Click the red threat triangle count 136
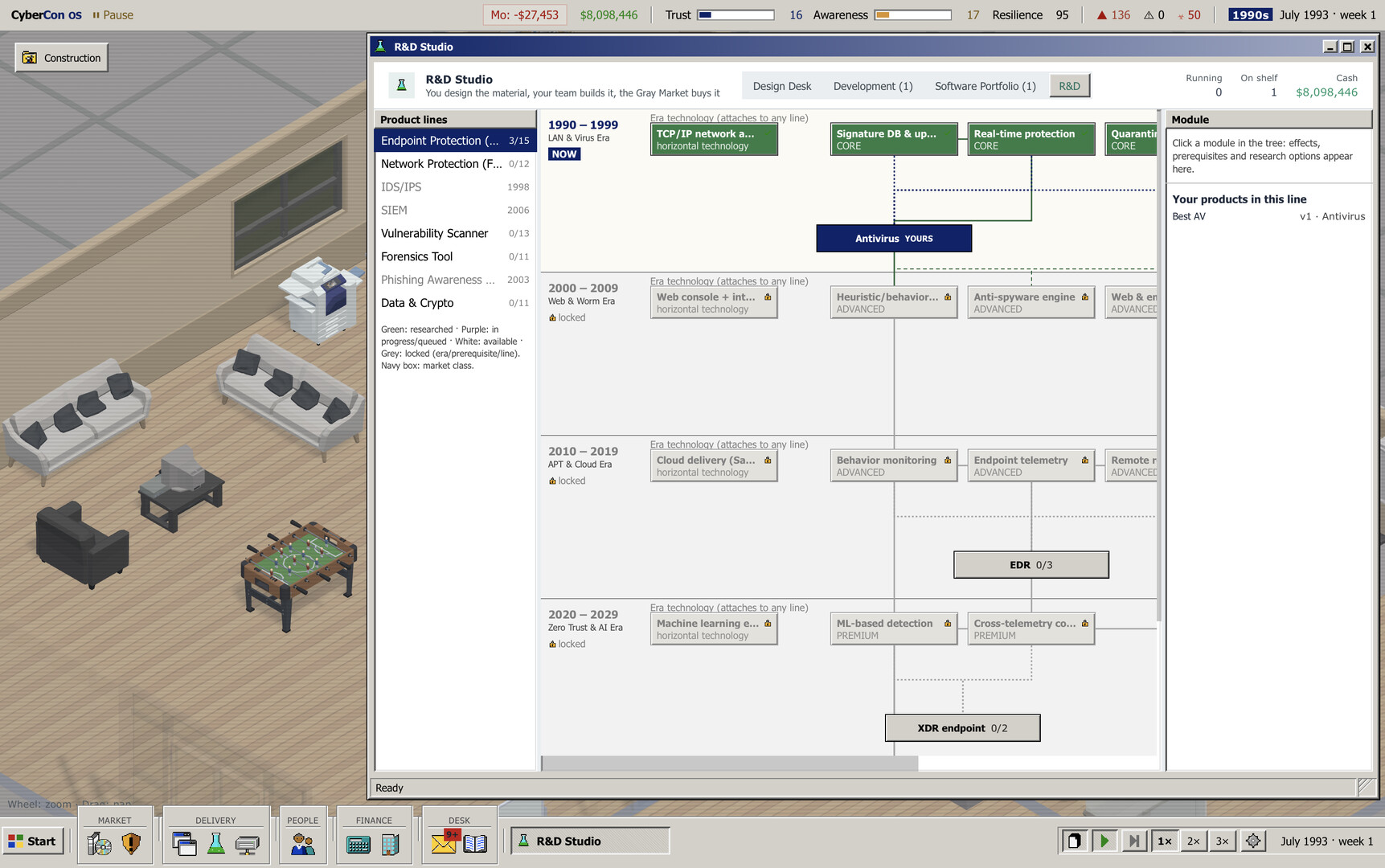 tap(1114, 15)
